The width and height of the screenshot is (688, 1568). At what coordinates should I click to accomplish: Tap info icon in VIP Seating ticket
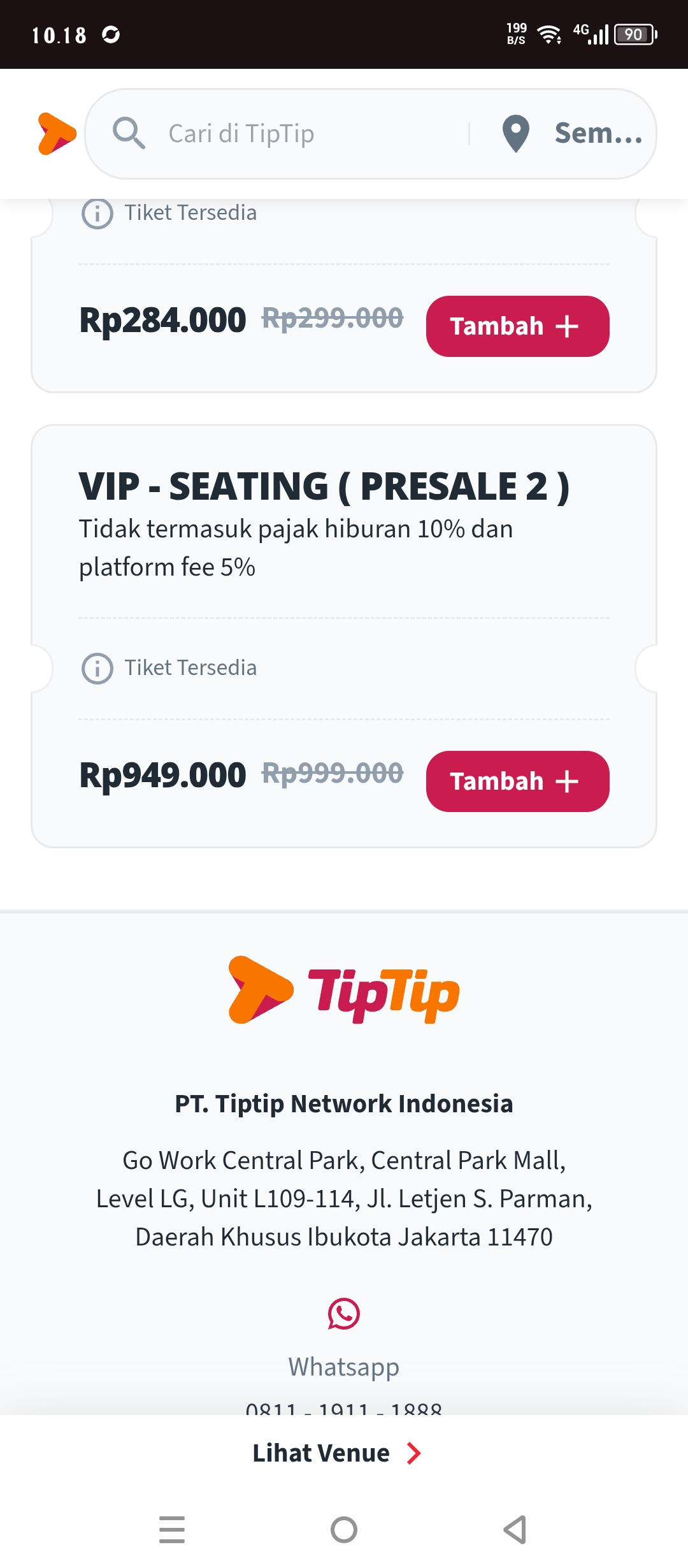point(97,669)
